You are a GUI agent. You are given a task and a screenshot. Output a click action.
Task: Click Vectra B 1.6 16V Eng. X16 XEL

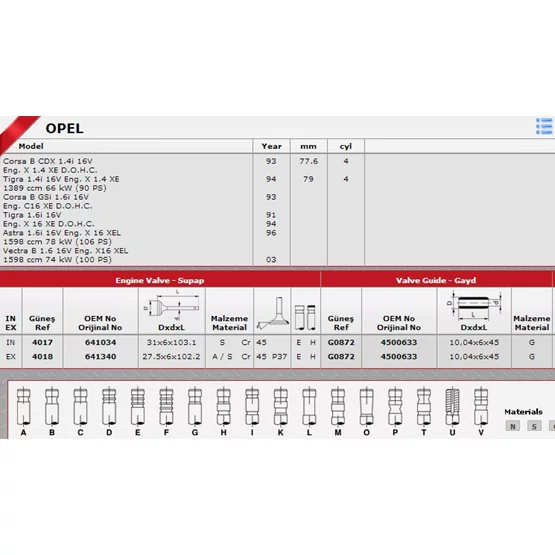pyautogui.click(x=65, y=251)
